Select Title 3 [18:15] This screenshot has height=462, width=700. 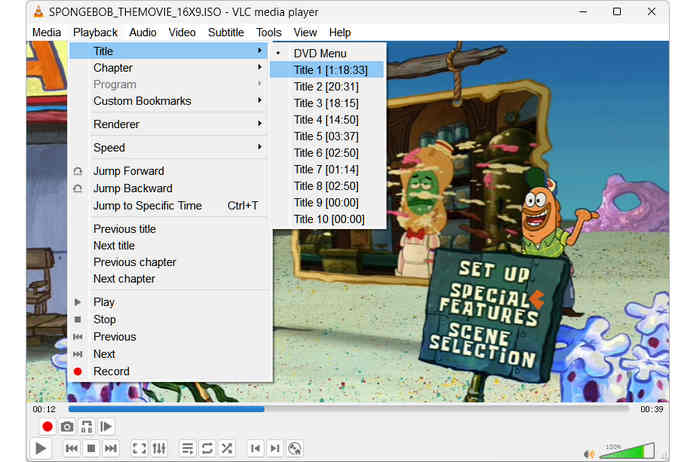(x=328, y=103)
